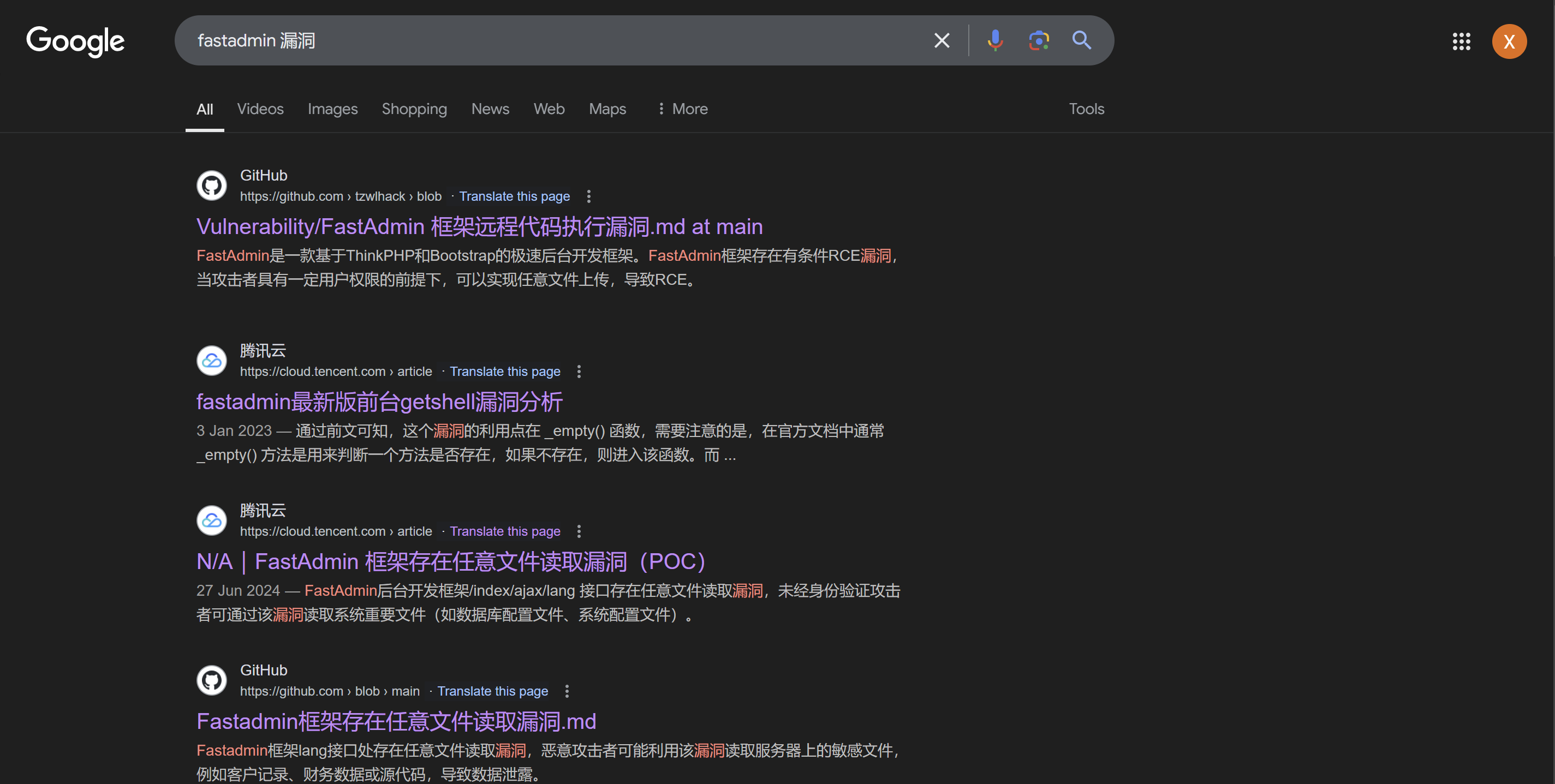Click the github.com › tzwlhack › blob URL
The height and width of the screenshot is (784, 1555).
pyautogui.click(x=341, y=196)
